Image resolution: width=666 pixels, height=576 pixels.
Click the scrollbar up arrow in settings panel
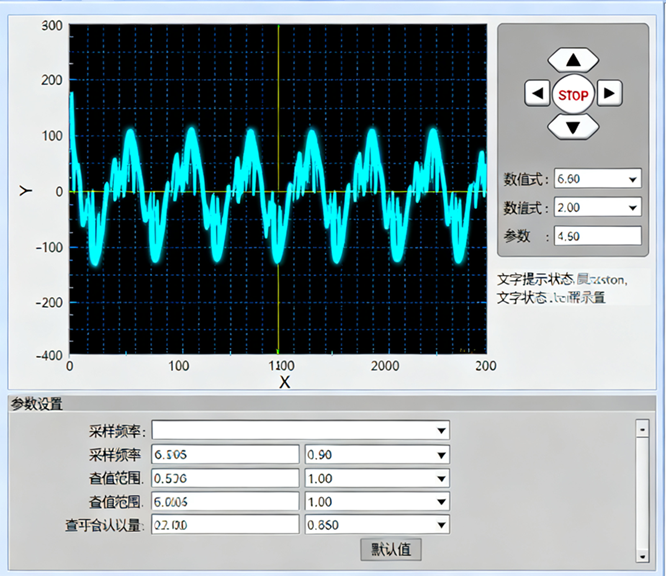click(642, 429)
